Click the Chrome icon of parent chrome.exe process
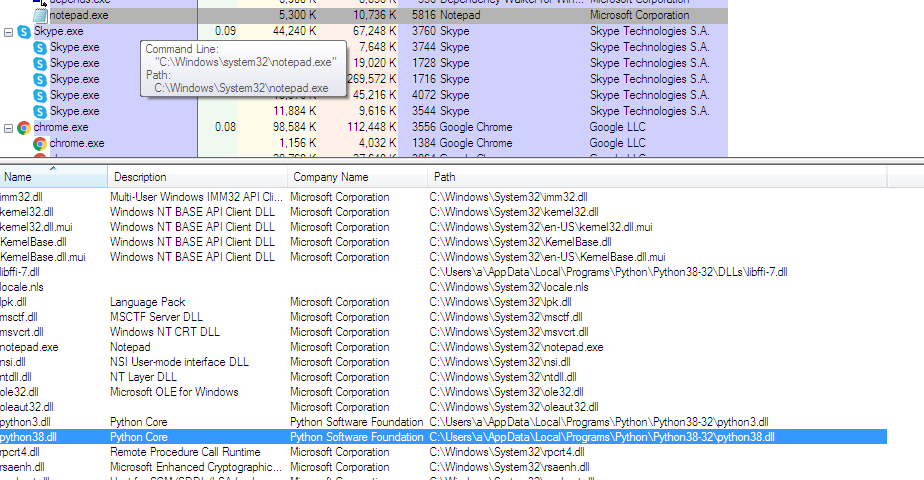The width and height of the screenshot is (924, 480). (x=24, y=127)
